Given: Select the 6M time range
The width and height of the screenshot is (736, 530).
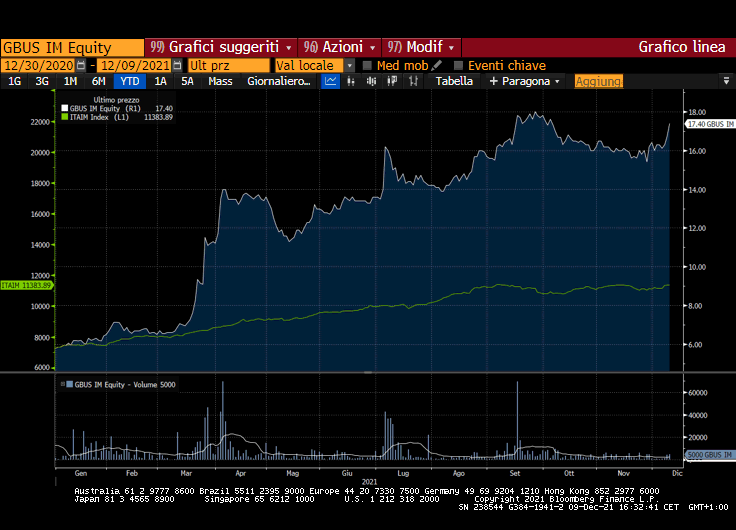Looking at the screenshot, I should click(98, 82).
